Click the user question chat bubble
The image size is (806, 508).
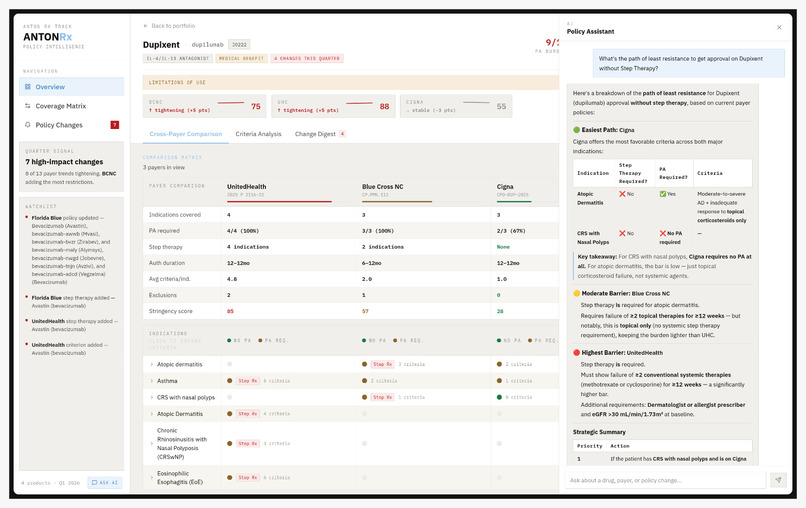click(x=689, y=63)
